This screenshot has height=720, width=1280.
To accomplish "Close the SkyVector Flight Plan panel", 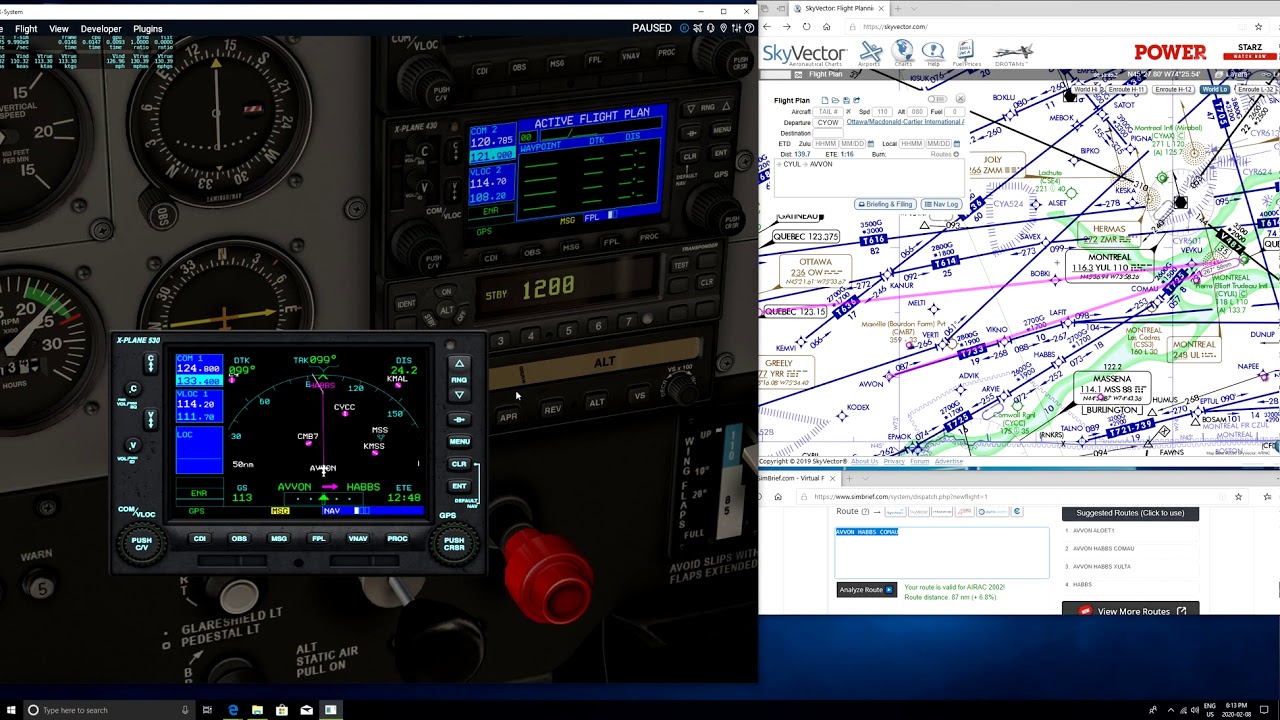I will point(960,99).
